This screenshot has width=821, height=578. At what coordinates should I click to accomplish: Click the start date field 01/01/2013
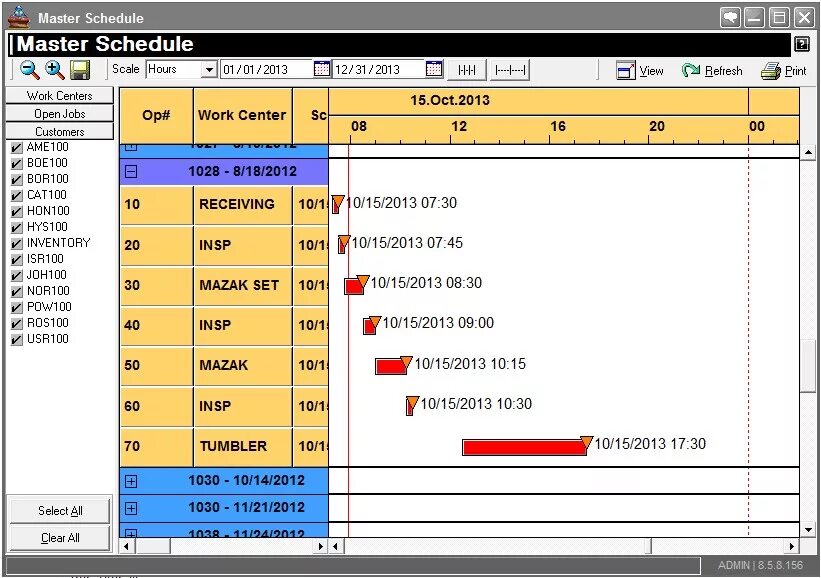pyautogui.click(x=267, y=70)
